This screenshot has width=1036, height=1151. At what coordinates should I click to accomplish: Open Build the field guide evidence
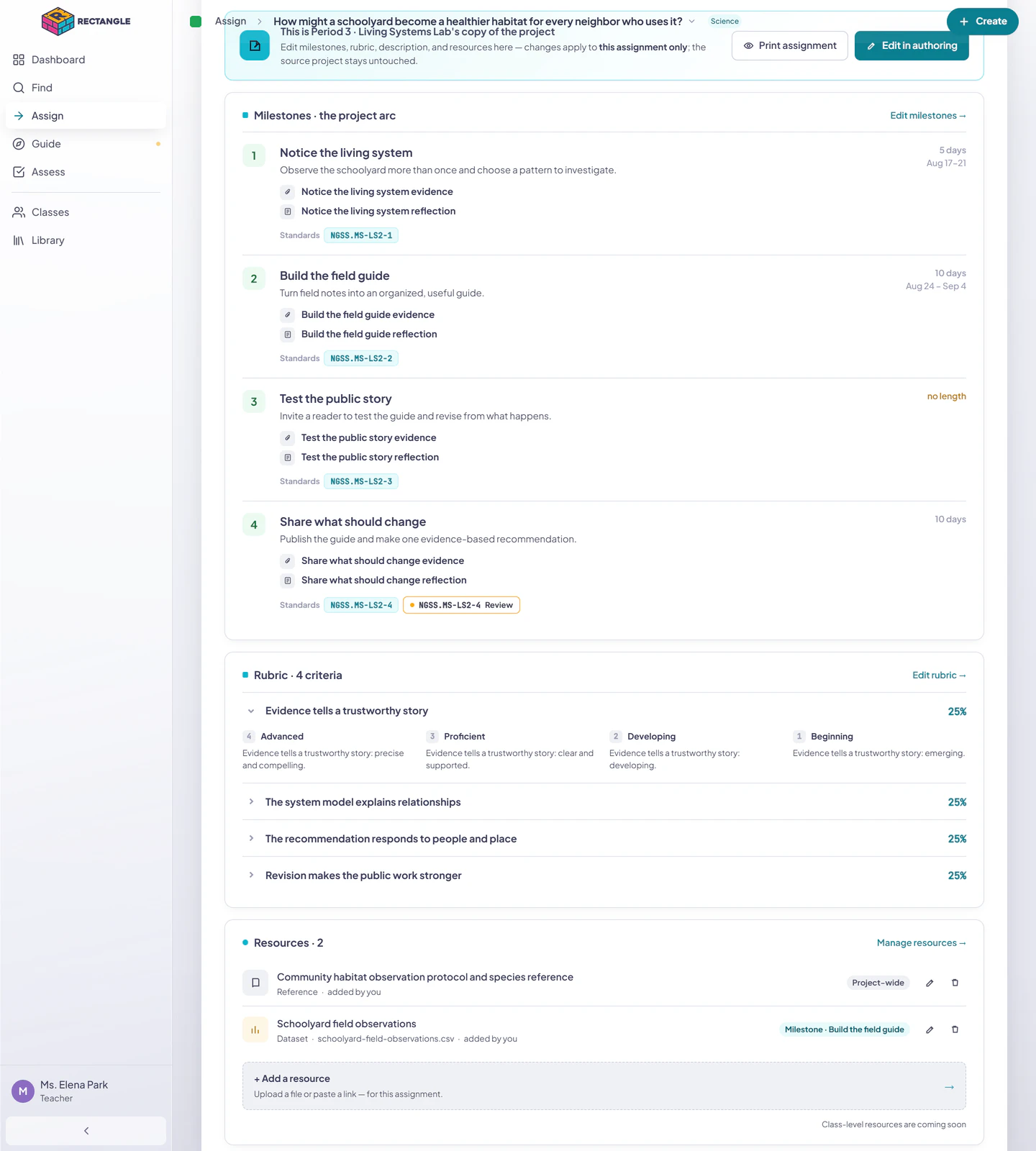coord(368,315)
